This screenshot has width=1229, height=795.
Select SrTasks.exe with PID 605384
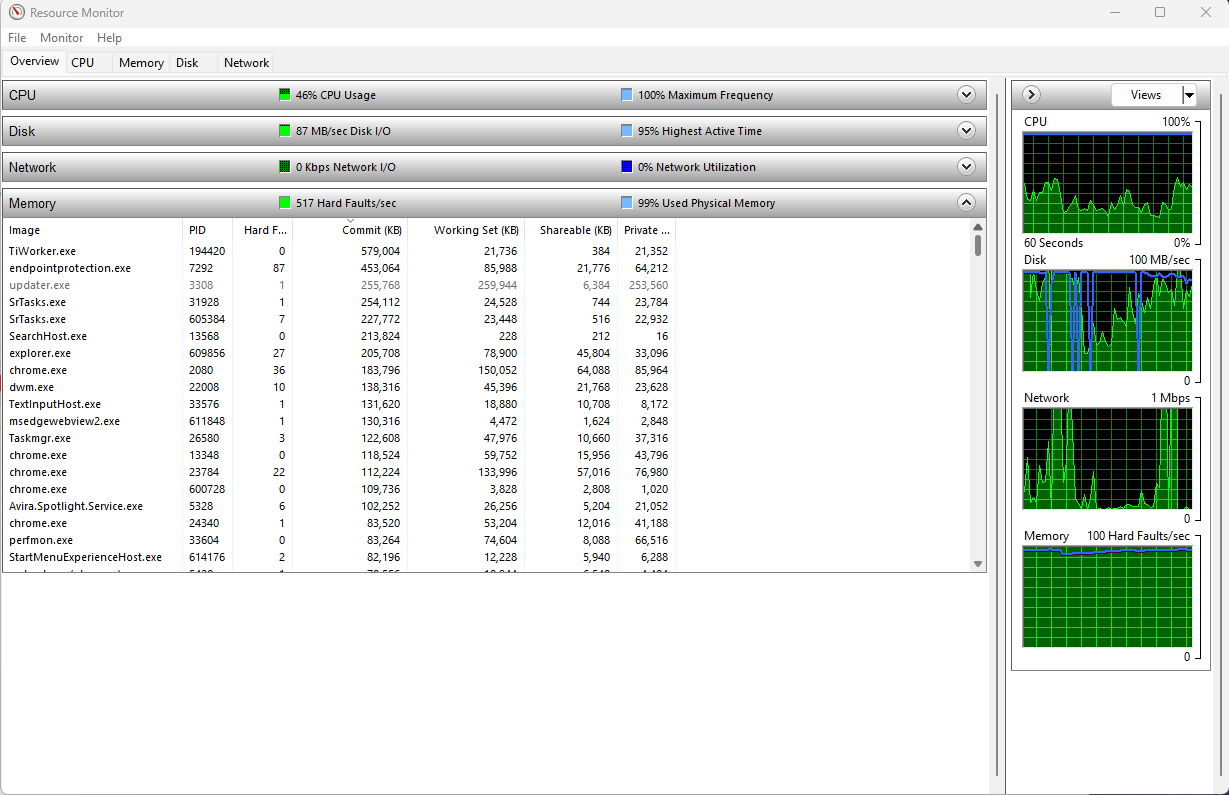tap(338, 319)
